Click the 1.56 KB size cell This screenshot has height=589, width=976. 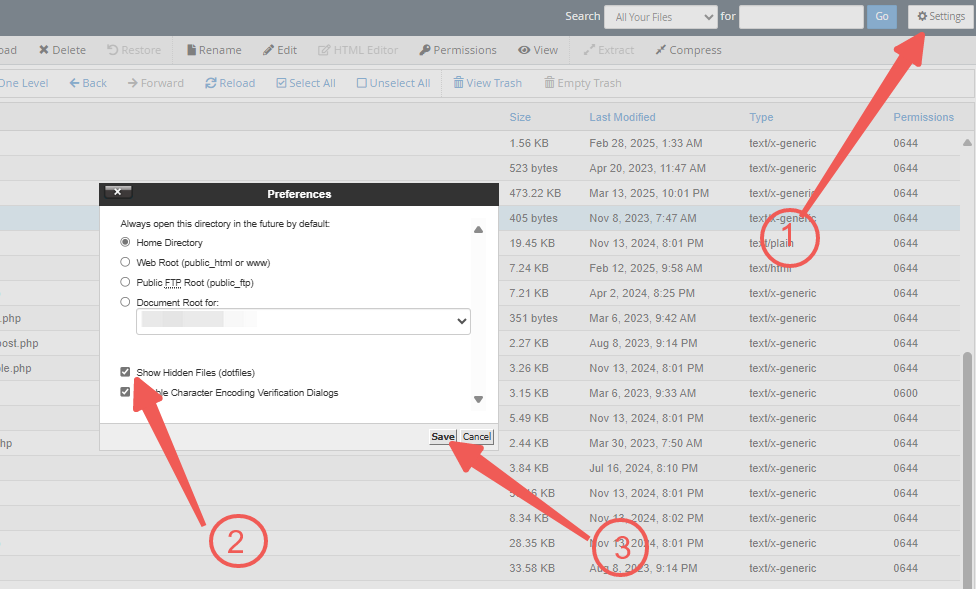(x=528, y=143)
